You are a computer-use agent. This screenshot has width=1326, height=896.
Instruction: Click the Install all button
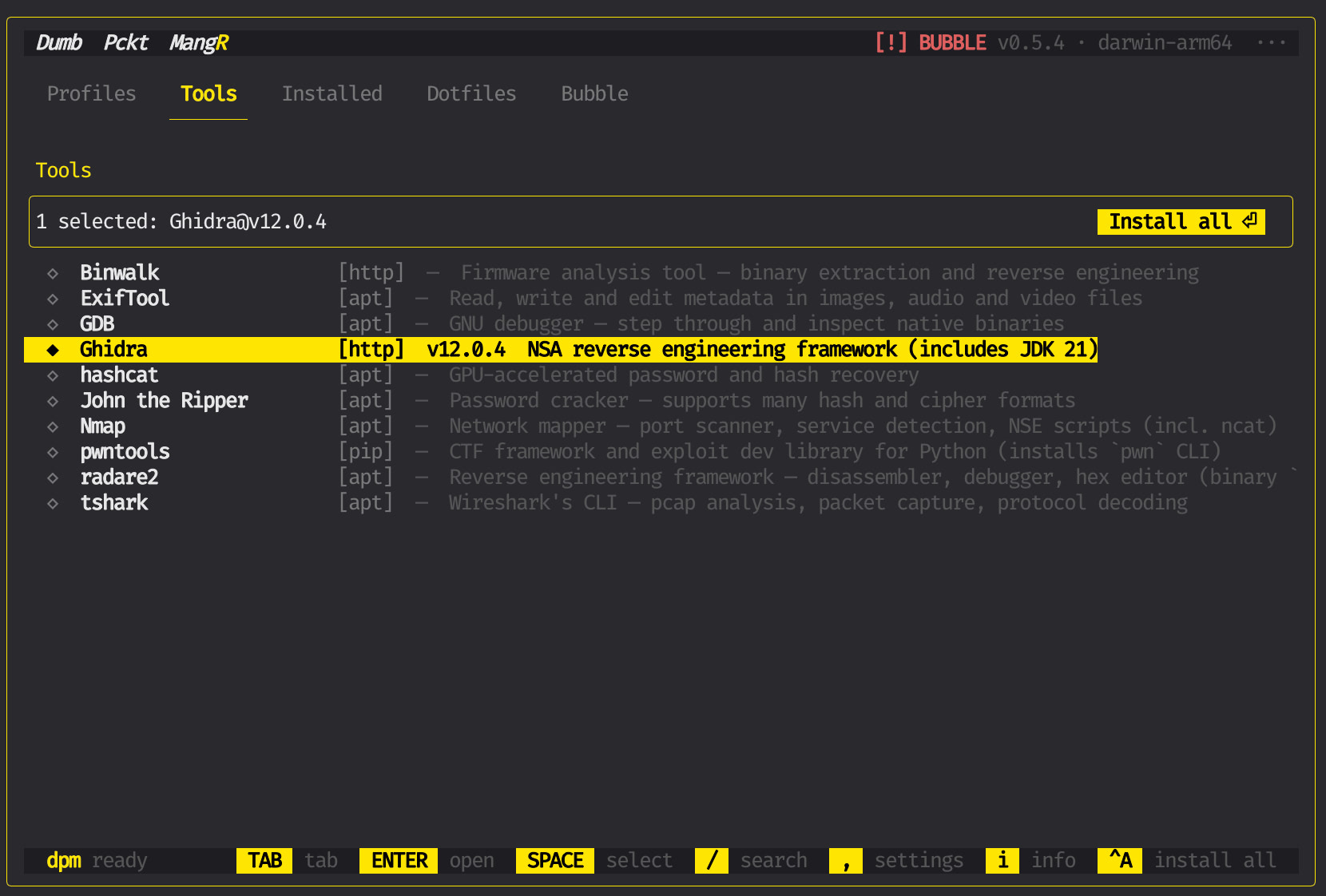[x=1181, y=221]
